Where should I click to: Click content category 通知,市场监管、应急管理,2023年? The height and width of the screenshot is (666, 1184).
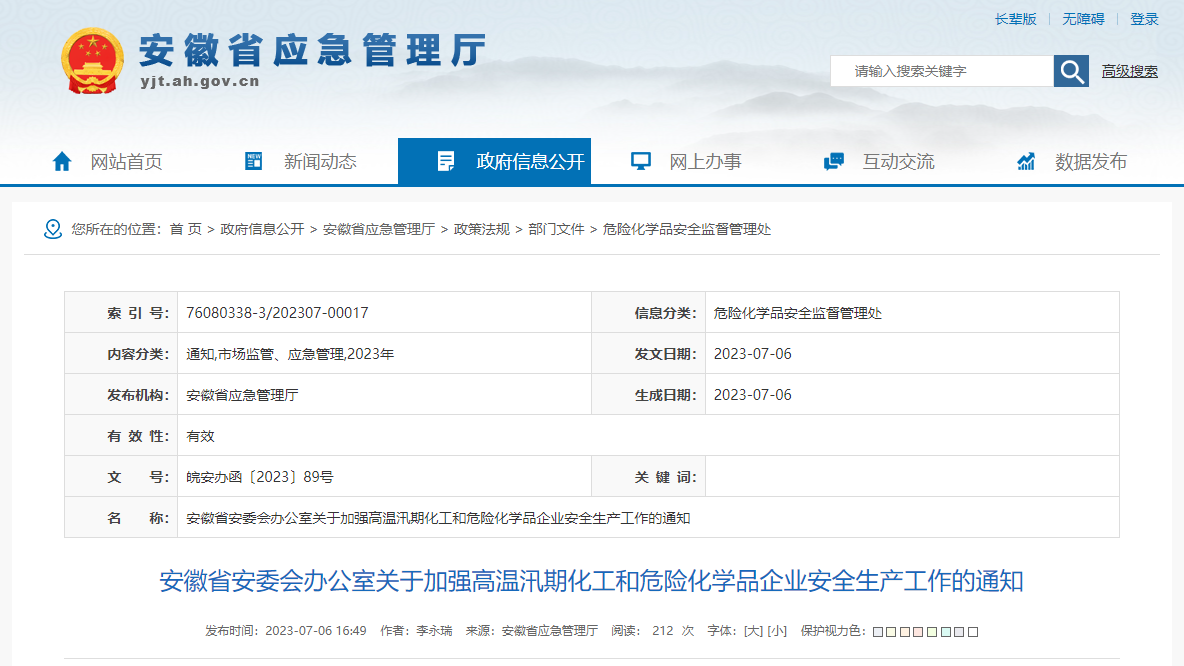[x=290, y=353]
